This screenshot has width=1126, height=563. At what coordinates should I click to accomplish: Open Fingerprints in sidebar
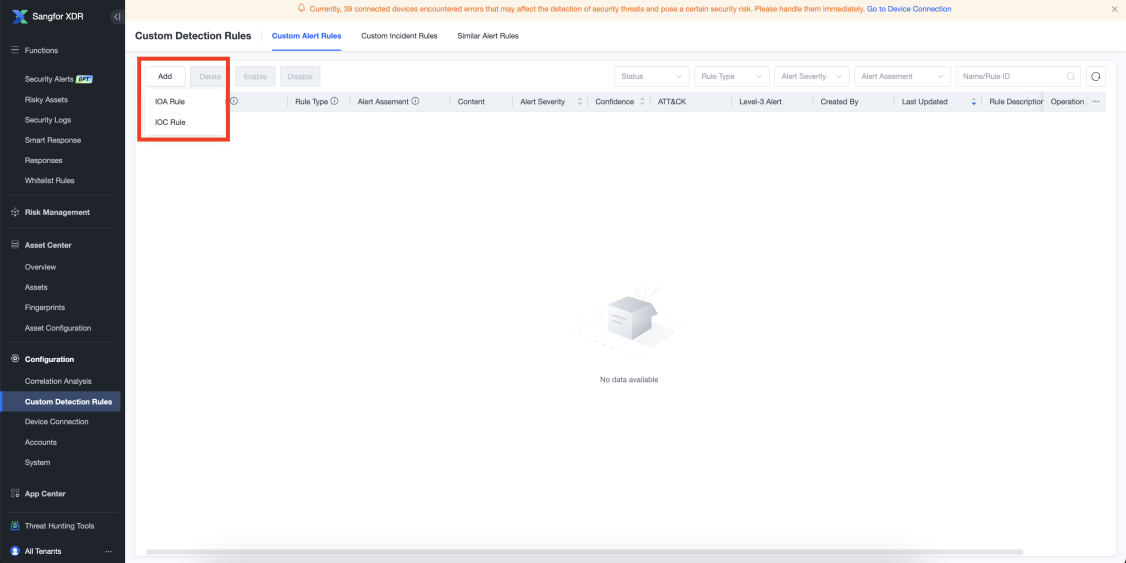pos(45,307)
